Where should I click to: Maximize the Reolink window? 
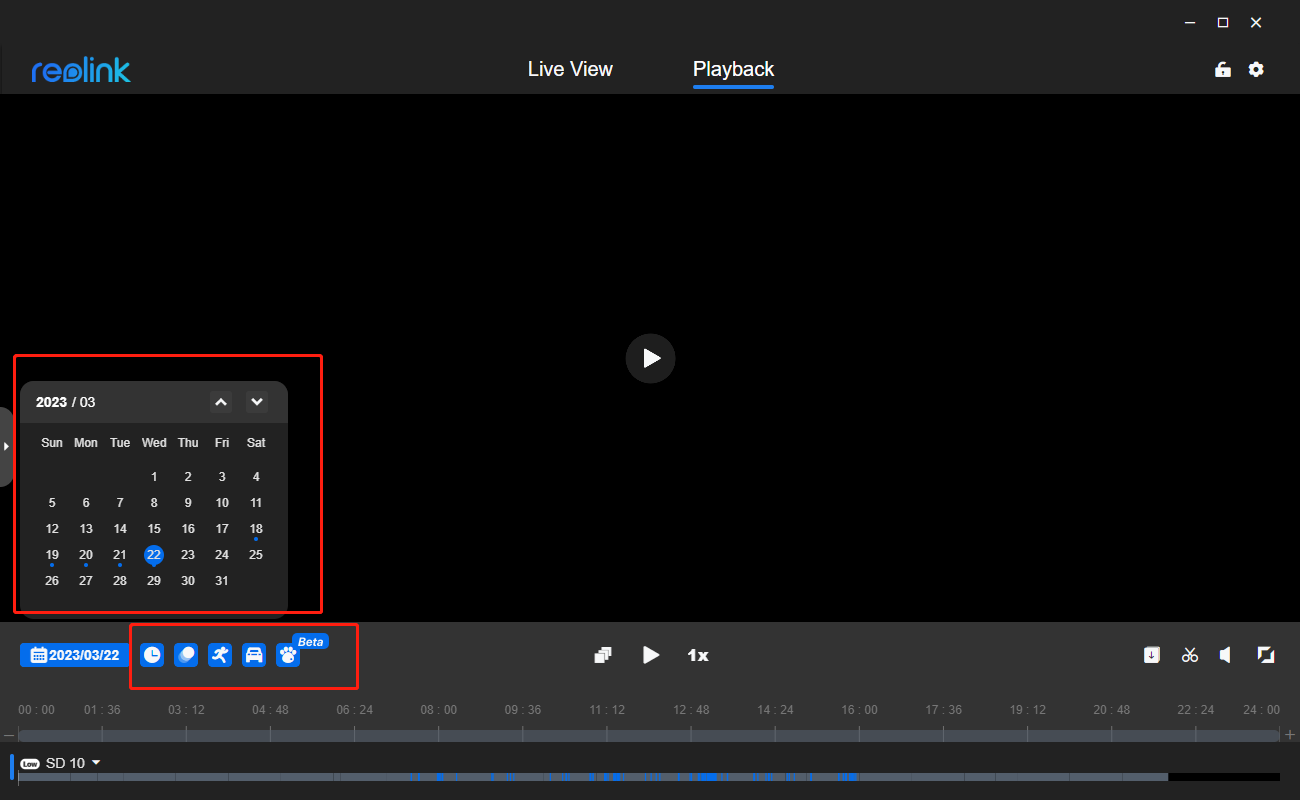pyautogui.click(x=1222, y=22)
